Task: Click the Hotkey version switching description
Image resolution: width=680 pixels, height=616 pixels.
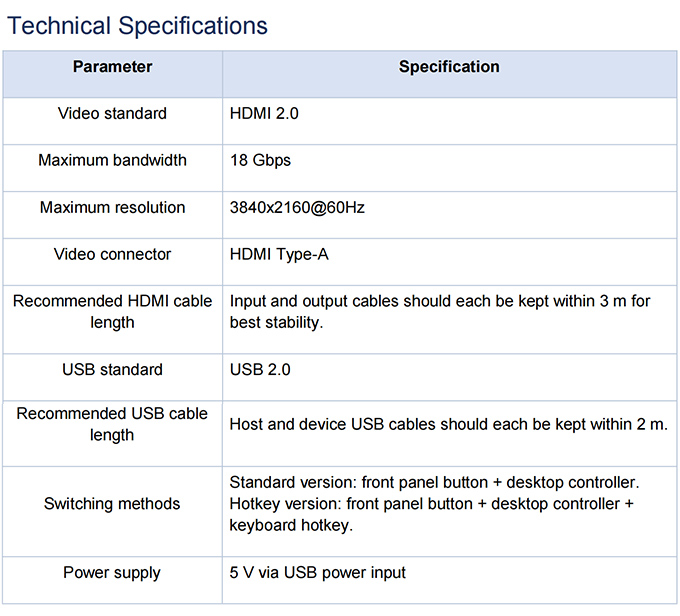Action: coord(431,514)
